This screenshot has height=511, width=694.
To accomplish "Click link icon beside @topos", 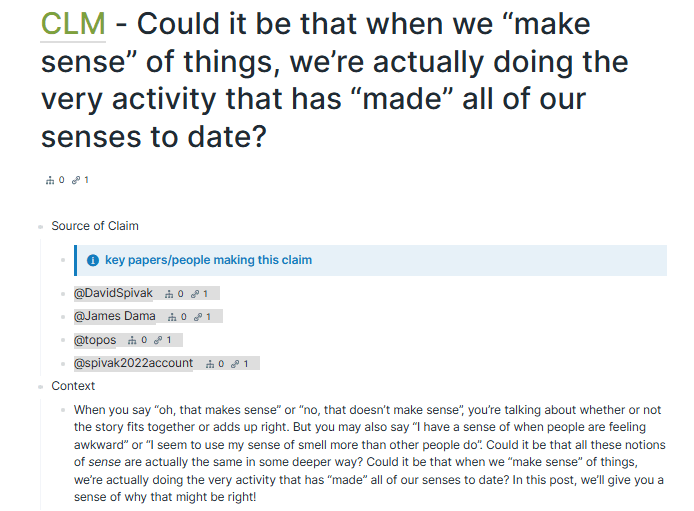I will click(x=158, y=340).
